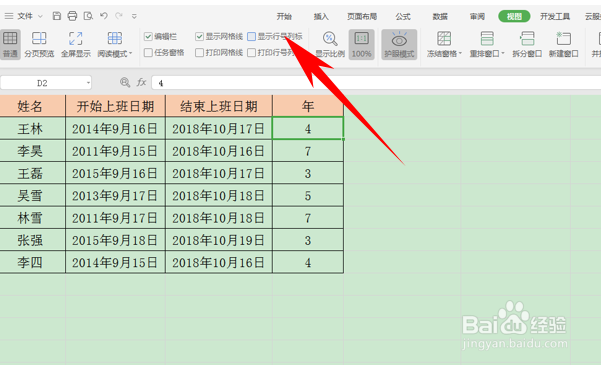Open the hamburger menu icon beside 文件
Viewport: 603px width, 365px height.
[x=9, y=16]
